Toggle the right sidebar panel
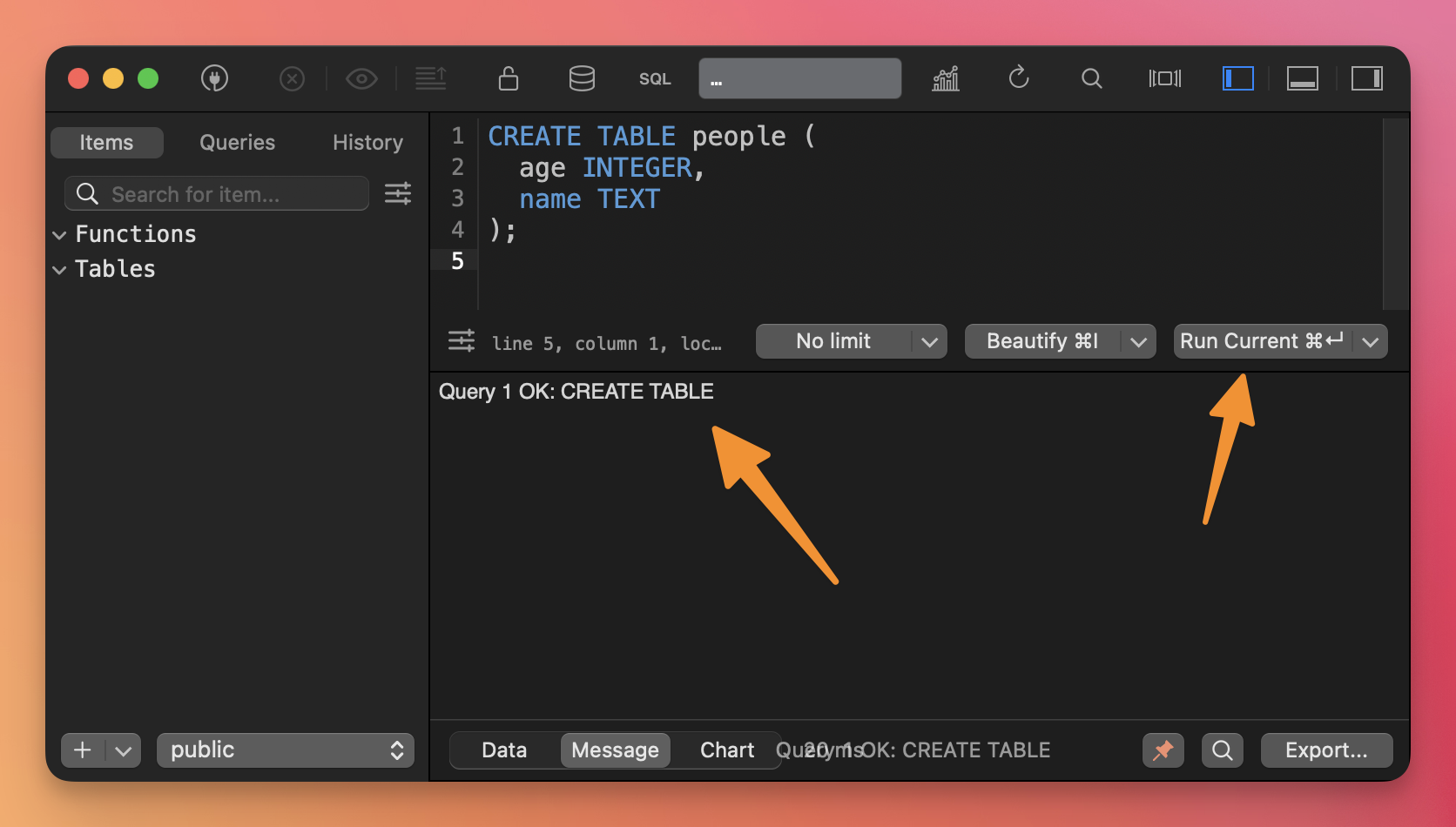1456x827 pixels. point(1366,79)
